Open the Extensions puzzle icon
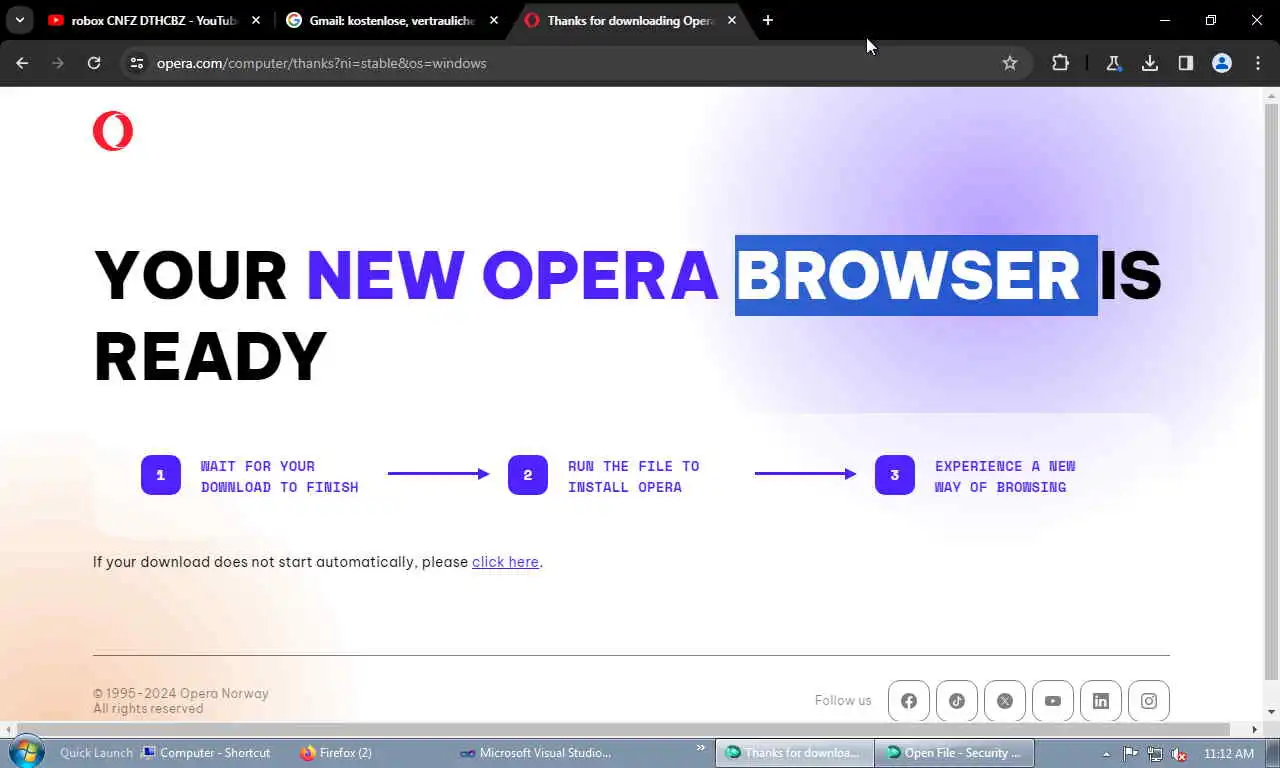Screen dimensions: 1280x768 [x=1060, y=63]
